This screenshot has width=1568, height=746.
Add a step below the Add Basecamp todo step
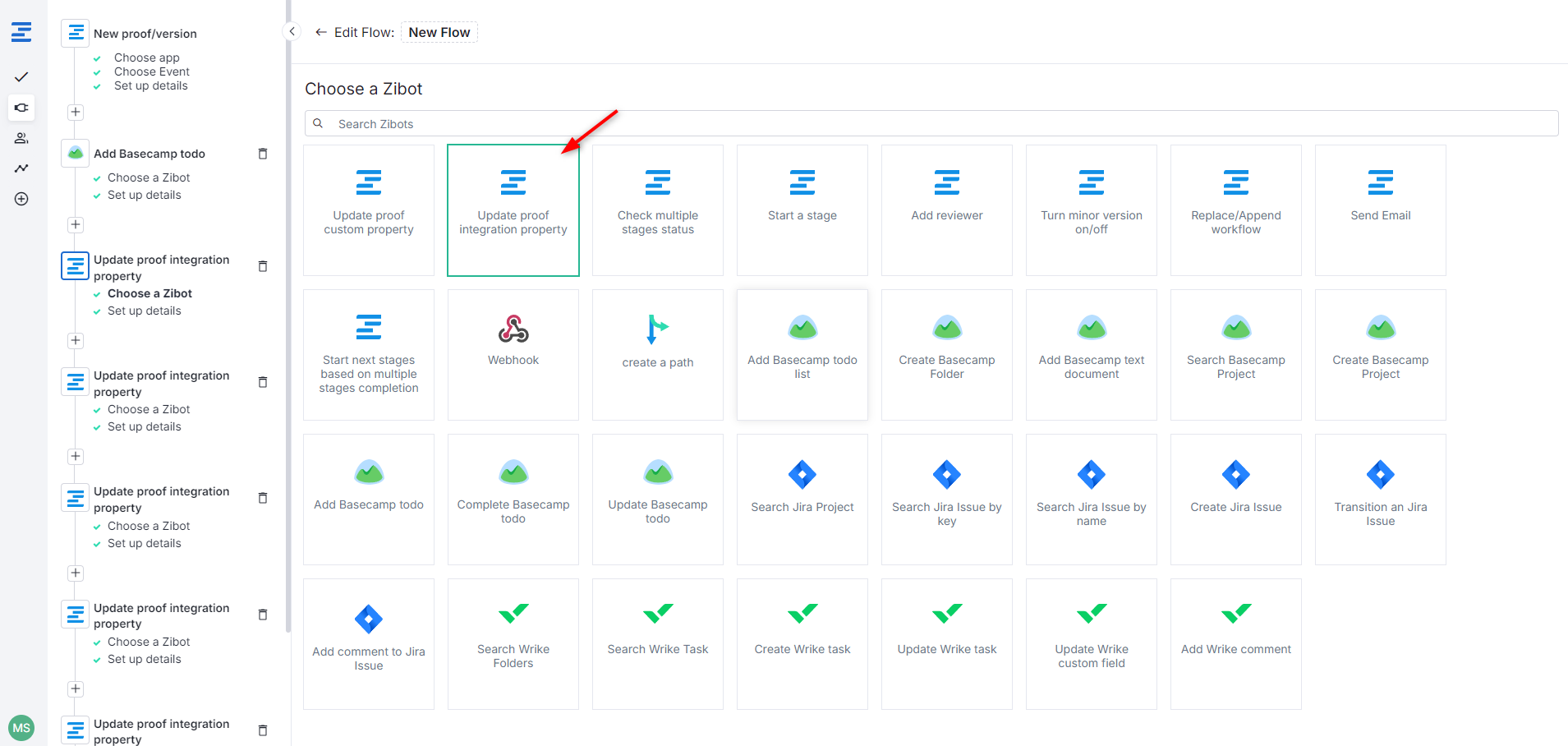76,224
